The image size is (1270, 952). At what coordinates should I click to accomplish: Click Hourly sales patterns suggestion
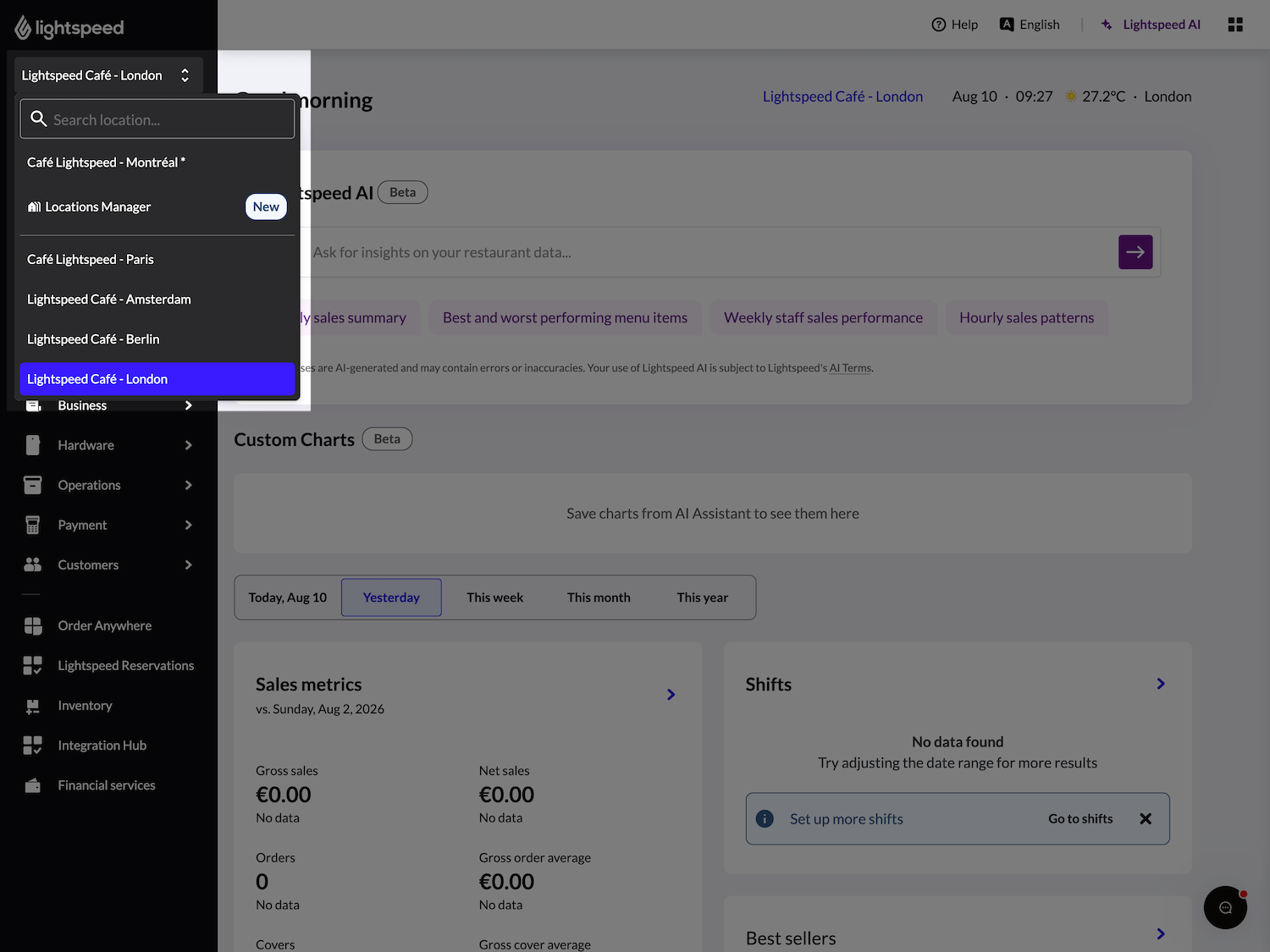pos(1026,317)
